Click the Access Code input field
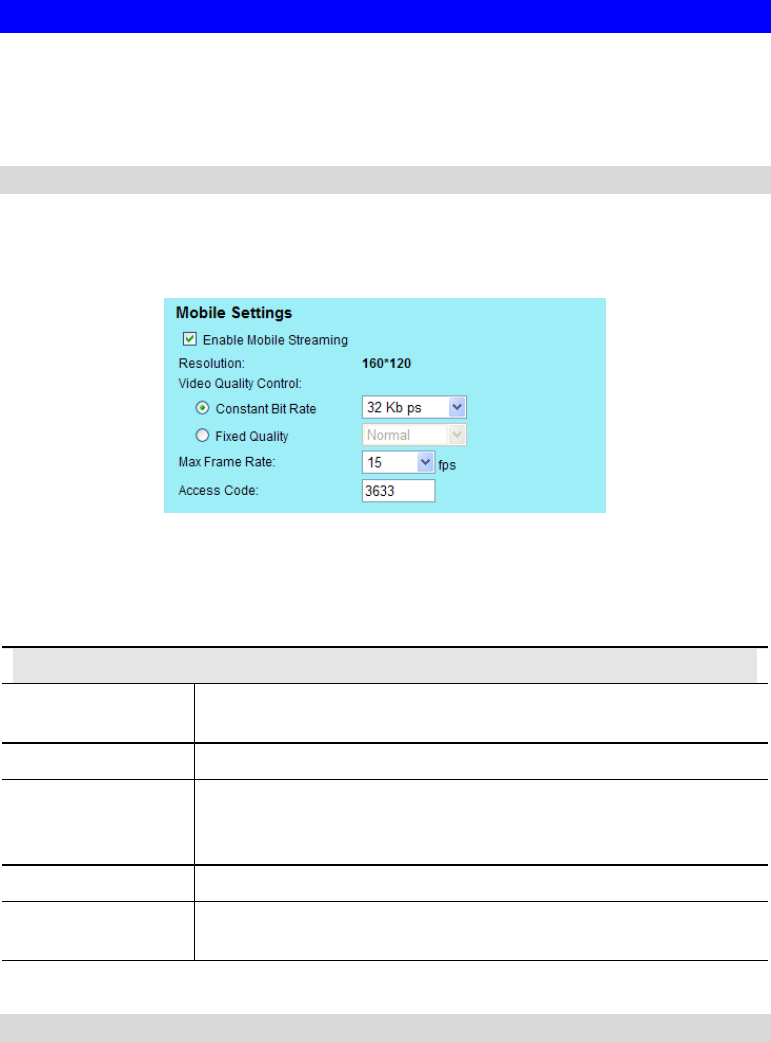This screenshot has height=1042, width=771. [398, 491]
